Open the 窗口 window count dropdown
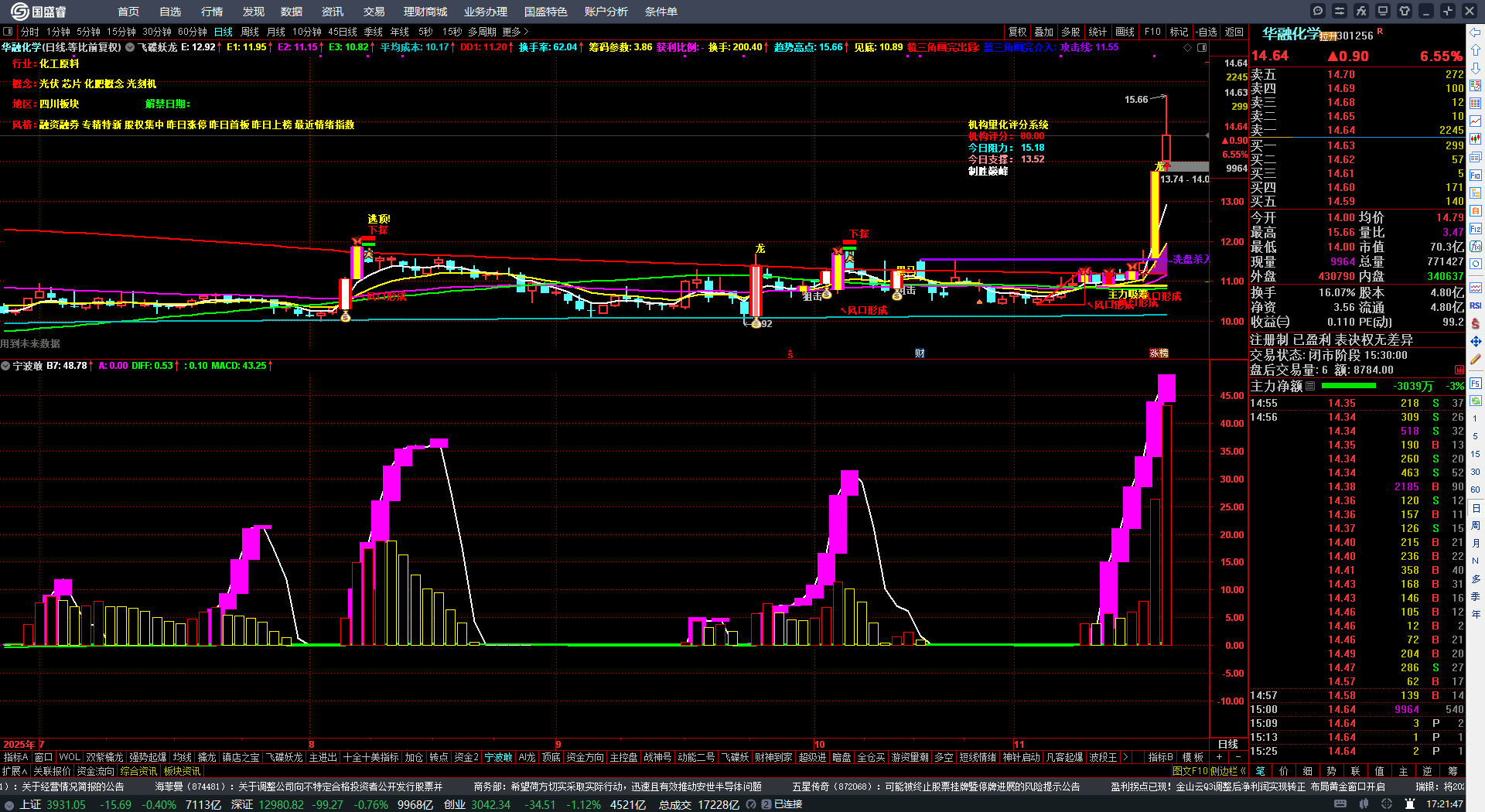The width and height of the screenshot is (1485, 812). [x=43, y=757]
